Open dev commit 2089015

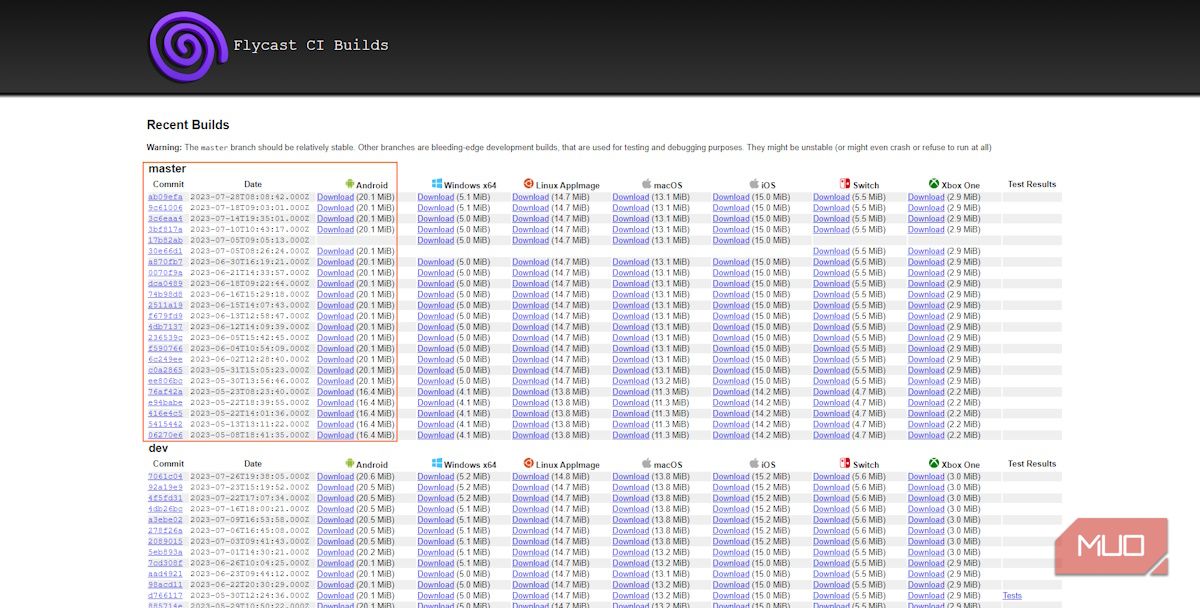(x=165, y=542)
